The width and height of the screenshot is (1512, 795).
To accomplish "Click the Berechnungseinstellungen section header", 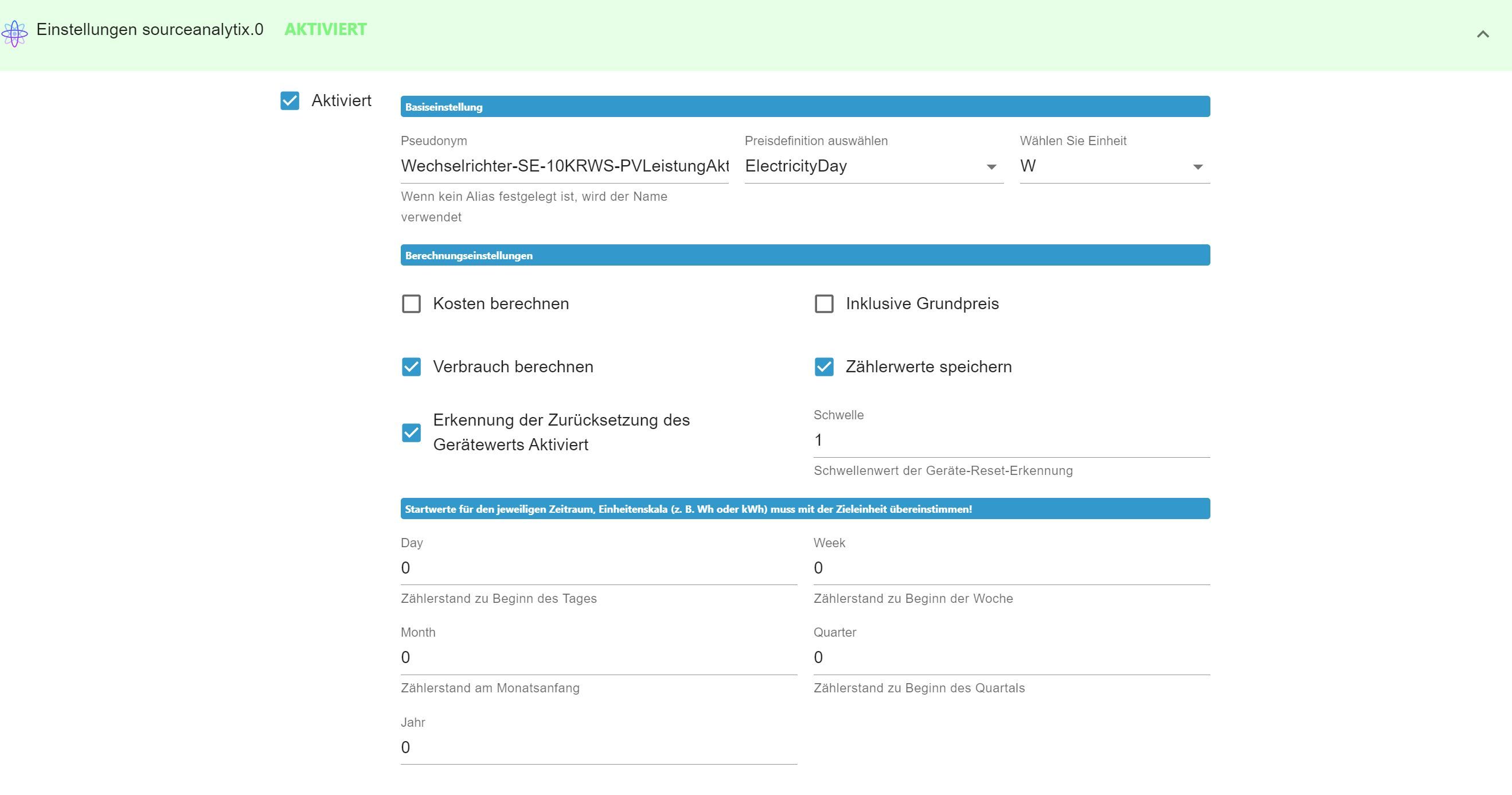I will point(804,255).
